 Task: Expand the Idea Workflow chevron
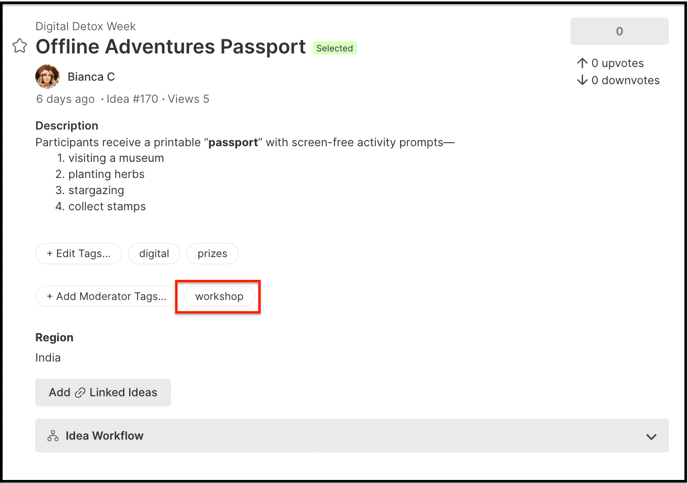point(651,437)
